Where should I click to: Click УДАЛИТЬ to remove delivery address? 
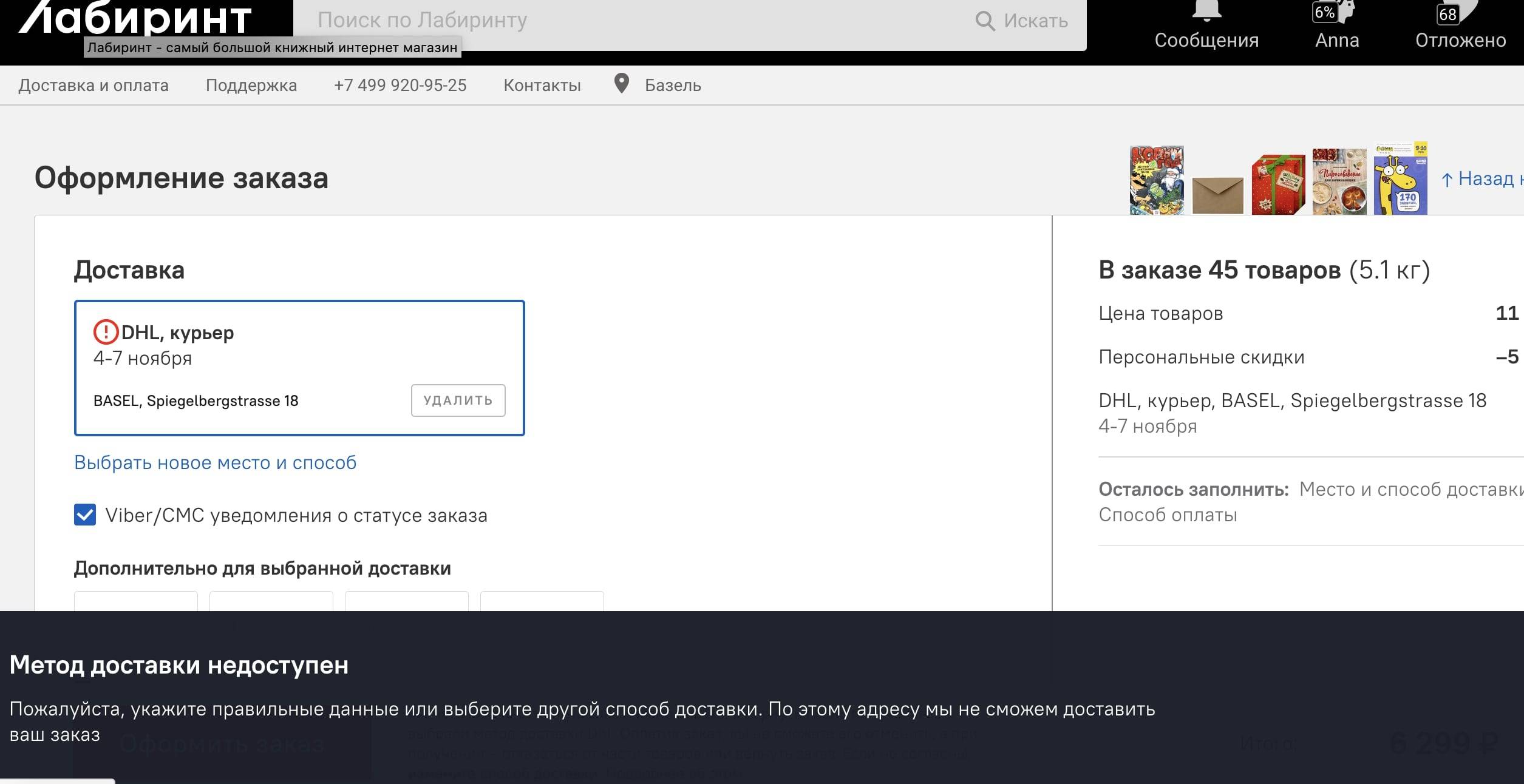coord(458,400)
